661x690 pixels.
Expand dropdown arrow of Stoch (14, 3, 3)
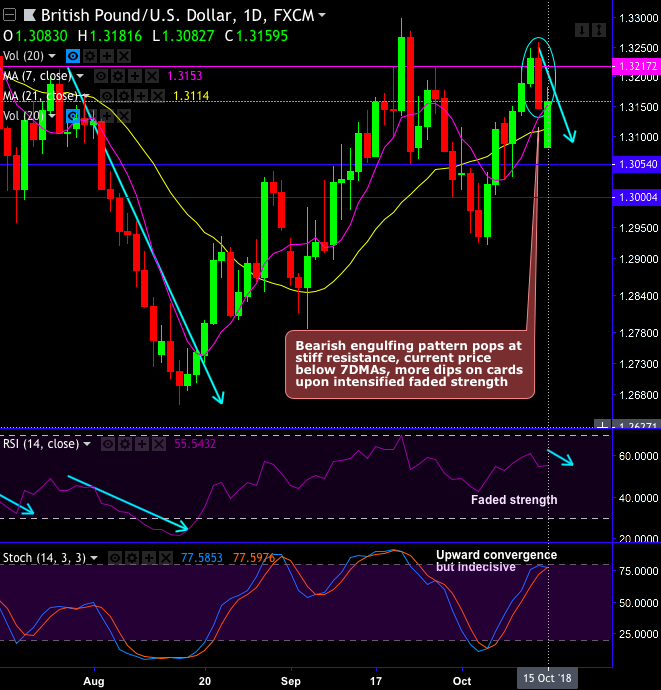(x=94, y=558)
